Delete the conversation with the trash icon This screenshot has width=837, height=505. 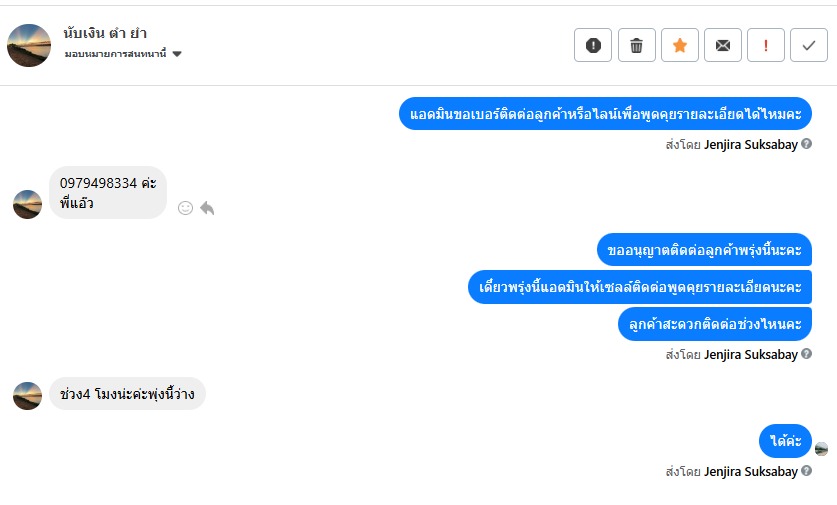pos(637,45)
